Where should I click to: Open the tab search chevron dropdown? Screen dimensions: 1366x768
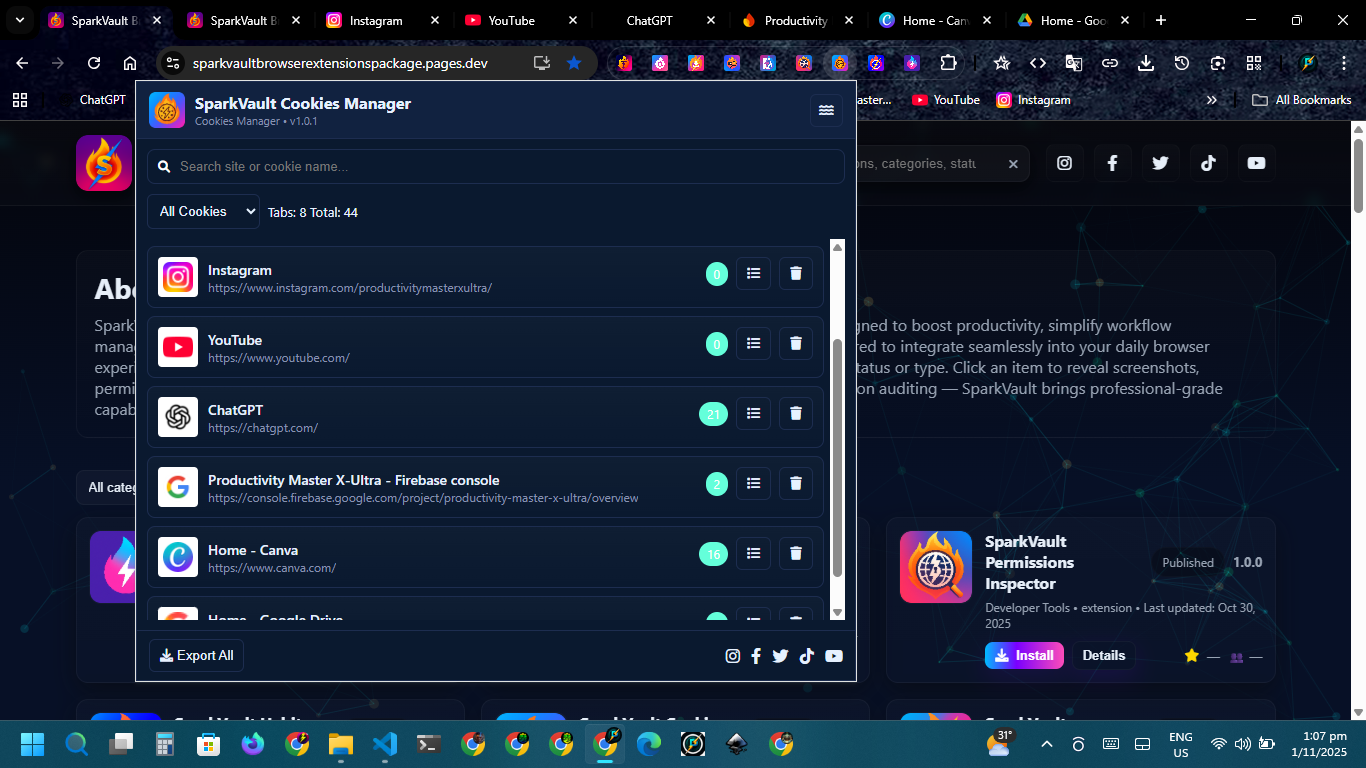19,20
